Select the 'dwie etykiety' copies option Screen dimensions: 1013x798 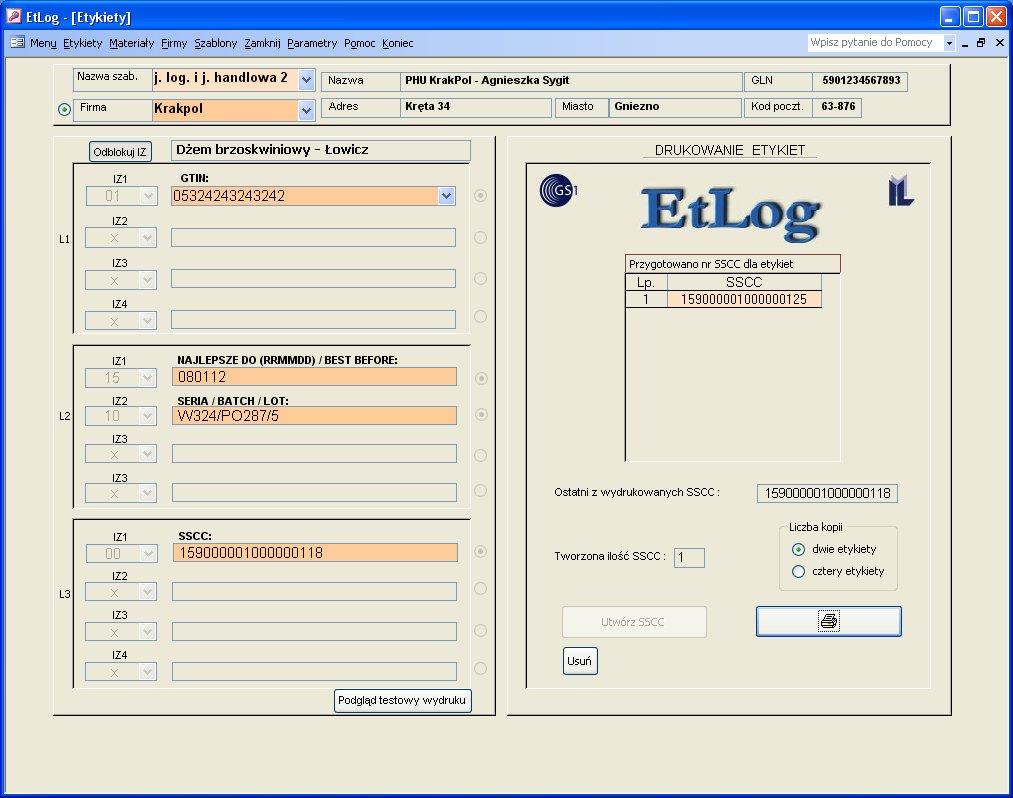pos(799,549)
